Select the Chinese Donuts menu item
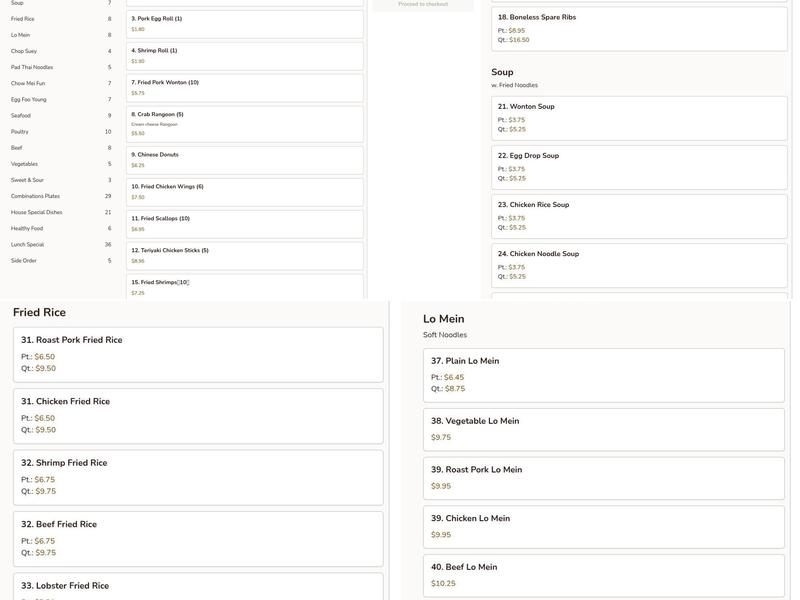This screenshot has height=600, width=800. (x=244, y=159)
